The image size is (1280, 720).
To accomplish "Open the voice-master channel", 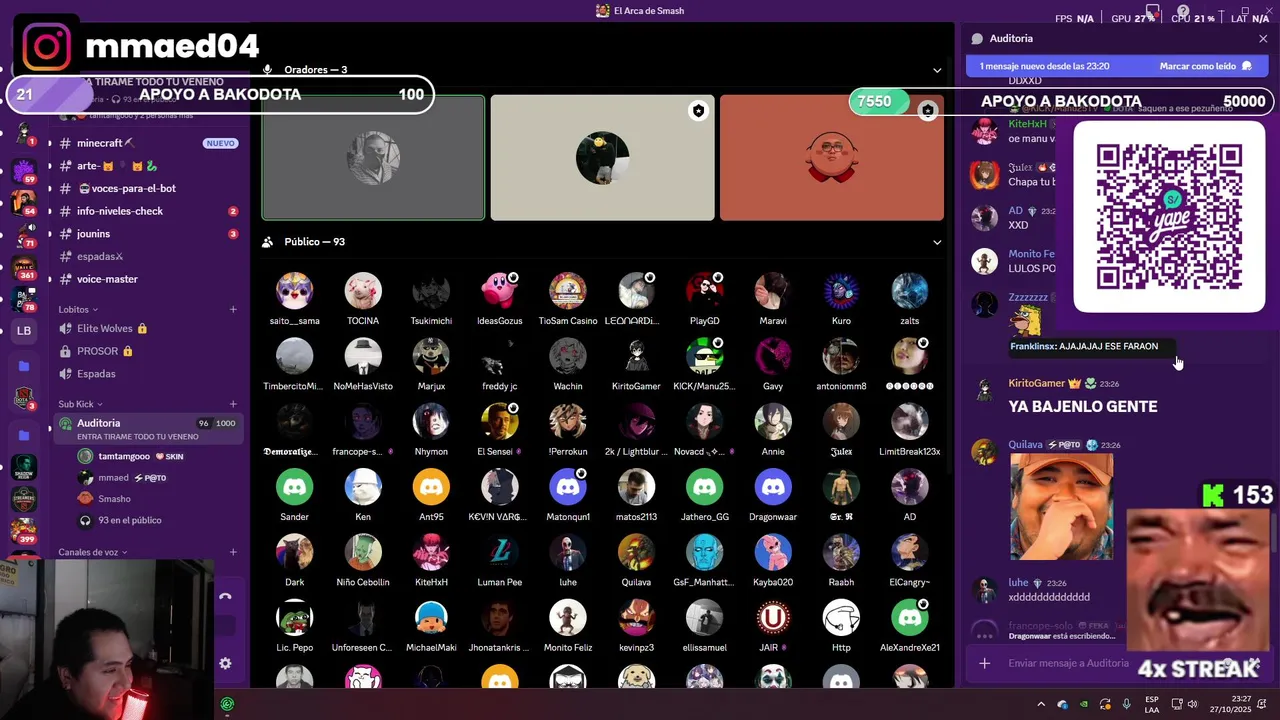I will [x=150, y=279].
